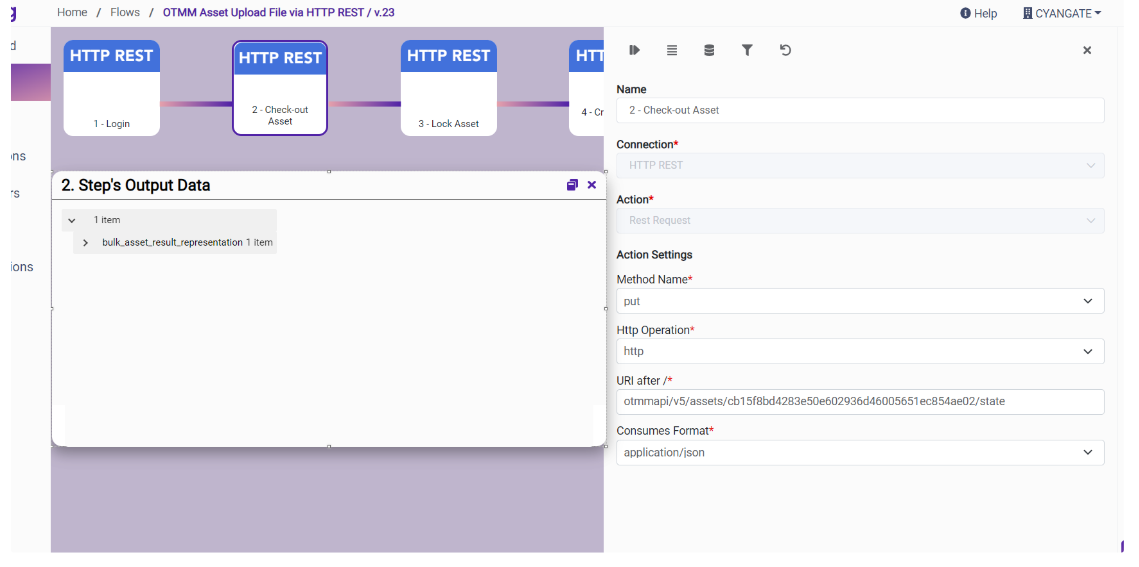This screenshot has width=1139, height=567.
Task: Open the CYANGATE account menu
Action: tap(1061, 13)
